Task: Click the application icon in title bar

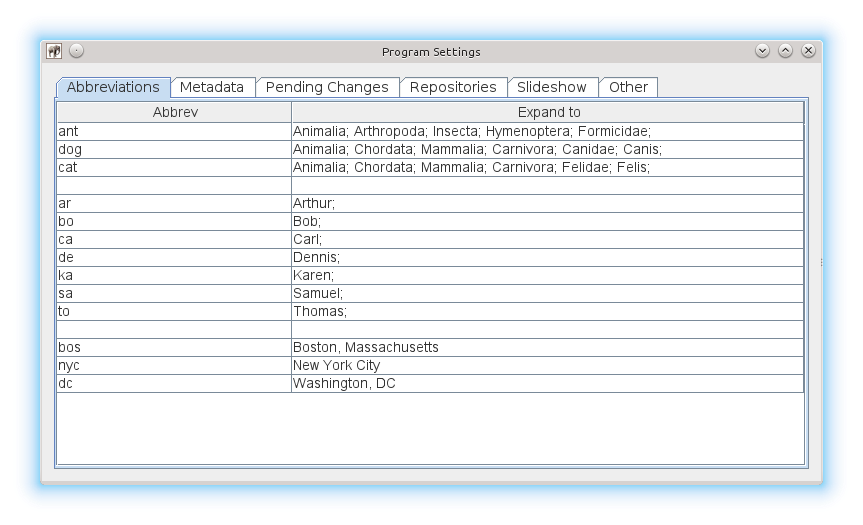Action: click(x=55, y=51)
